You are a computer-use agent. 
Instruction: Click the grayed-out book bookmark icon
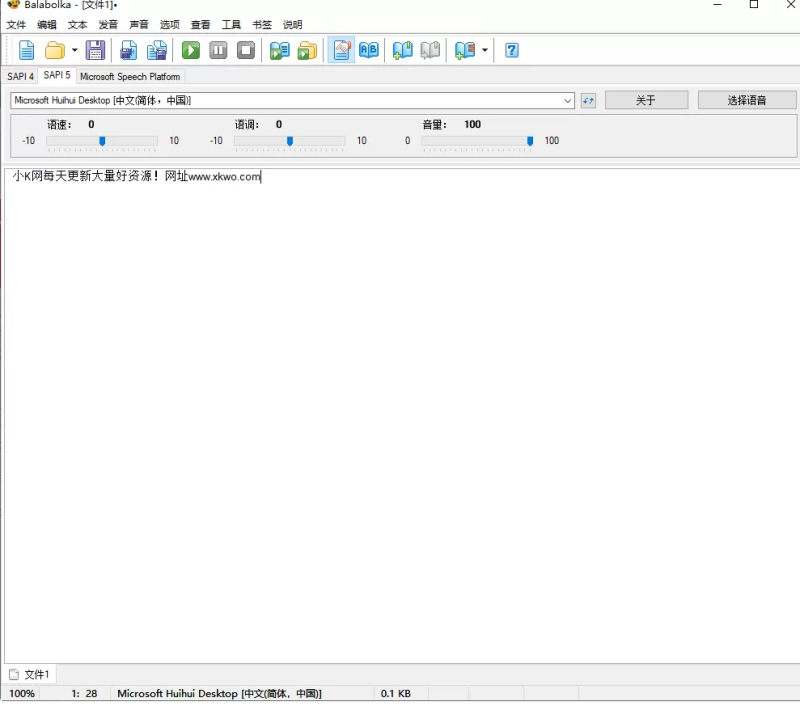(x=430, y=50)
